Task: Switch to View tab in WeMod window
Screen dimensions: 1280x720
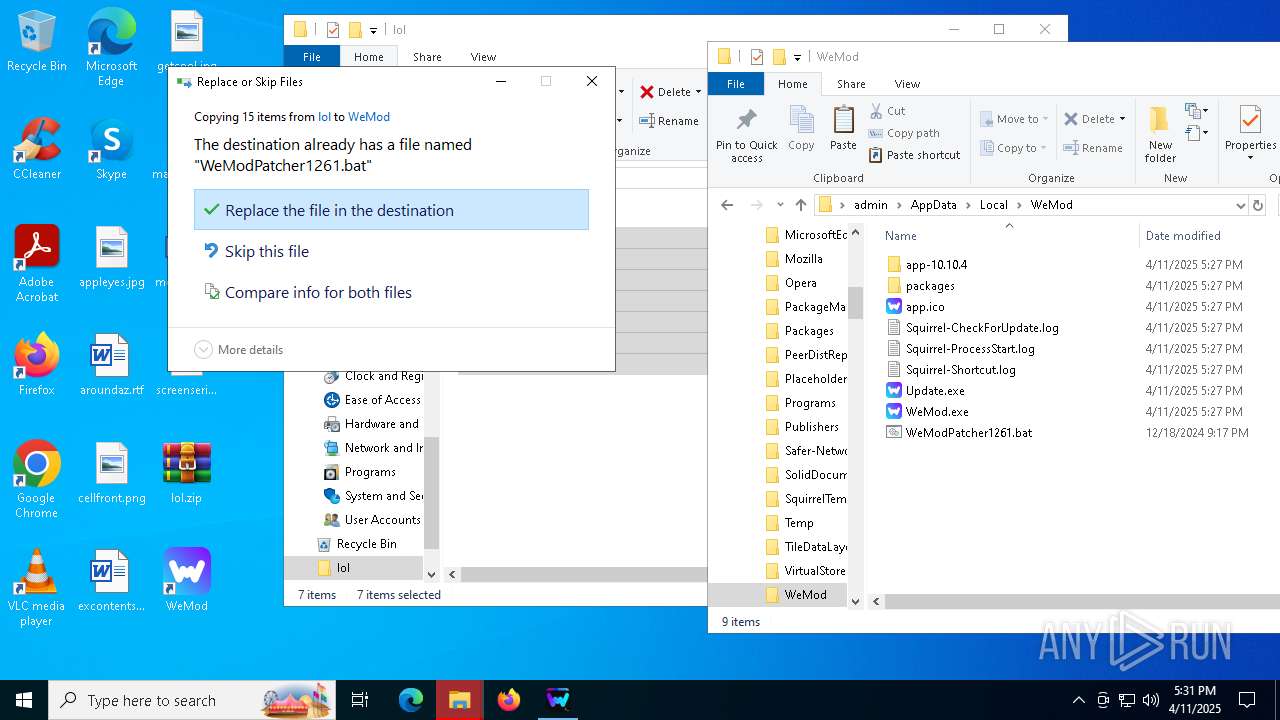Action: click(907, 84)
